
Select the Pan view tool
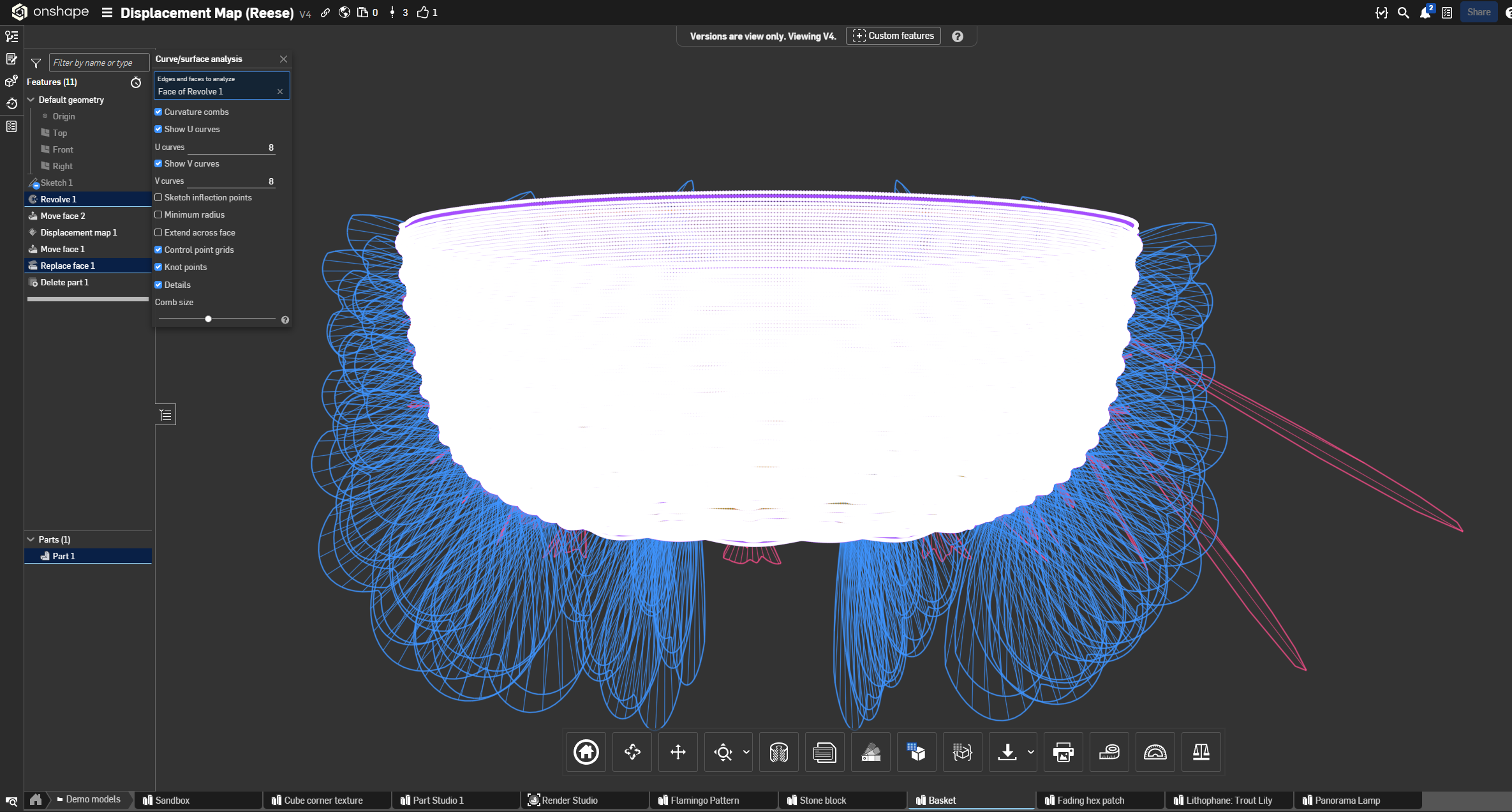678,752
